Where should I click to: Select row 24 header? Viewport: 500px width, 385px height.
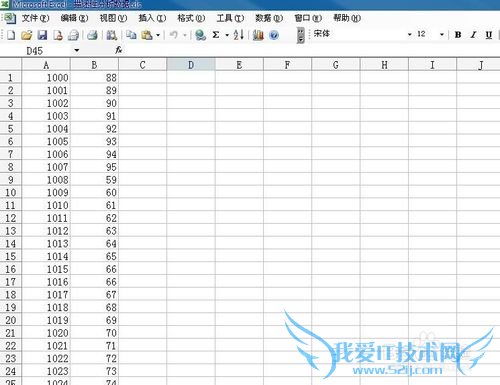coord(11,371)
